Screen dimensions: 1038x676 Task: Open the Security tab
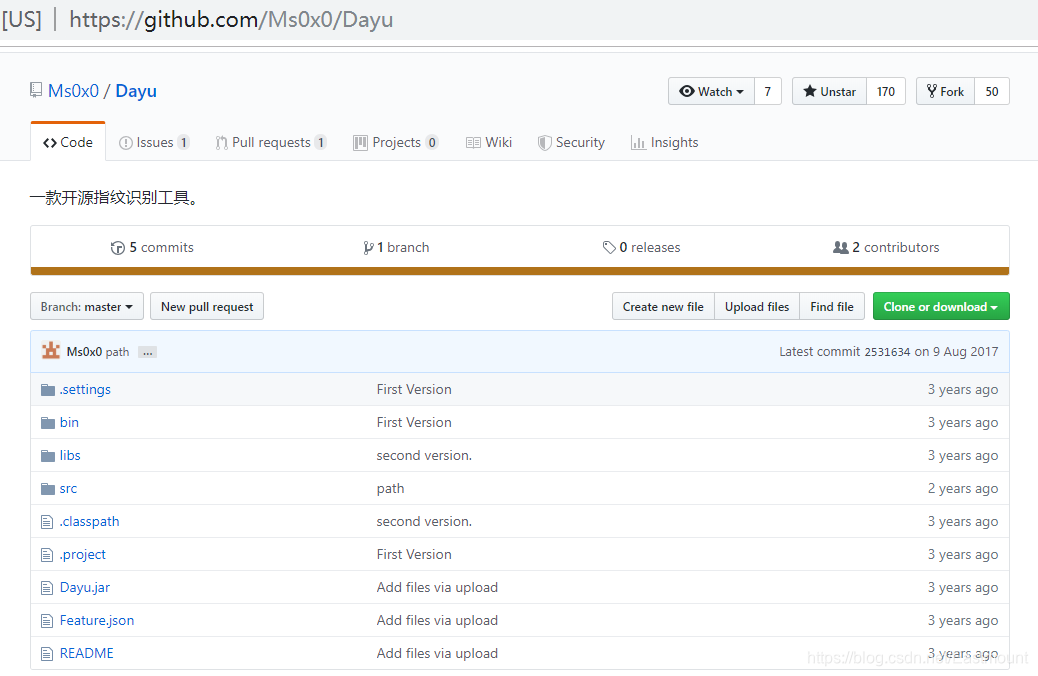pos(571,142)
